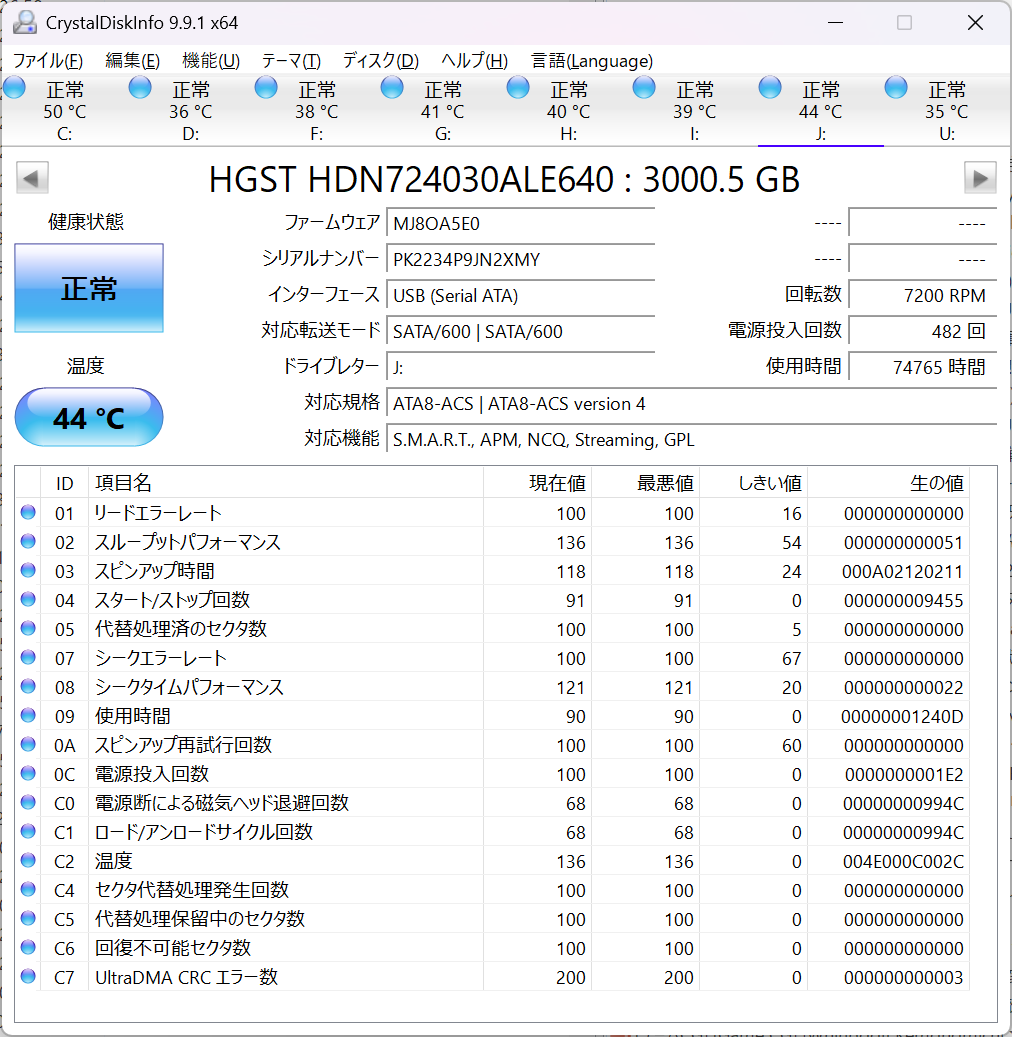Select the J: disk tab at 44 °C
Screen dimensions: 1012x1037
click(x=820, y=110)
